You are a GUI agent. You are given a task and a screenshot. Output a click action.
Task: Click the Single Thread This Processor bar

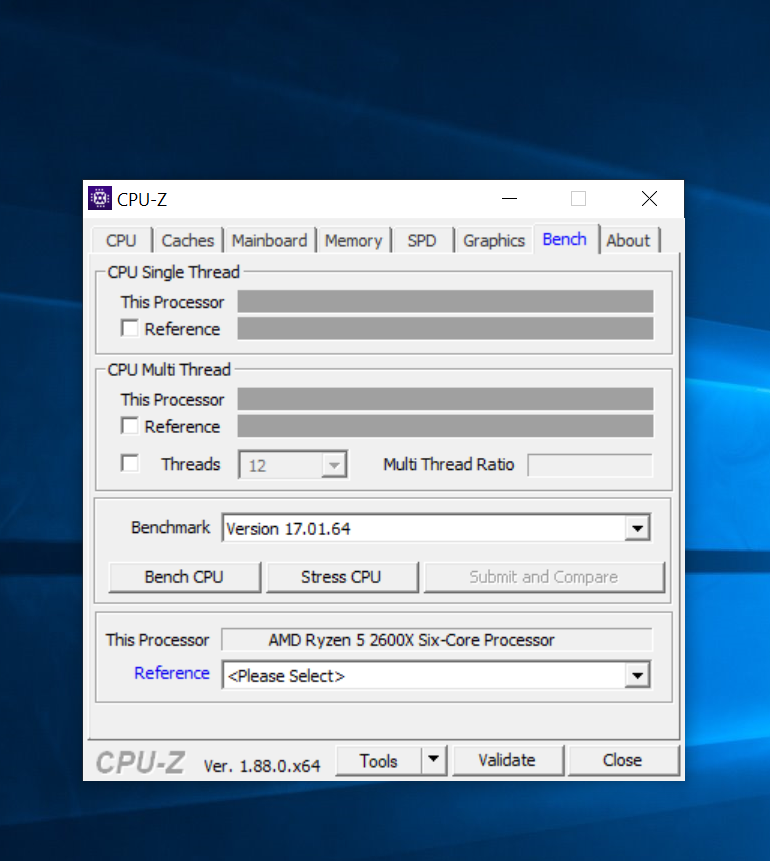[x=445, y=301]
